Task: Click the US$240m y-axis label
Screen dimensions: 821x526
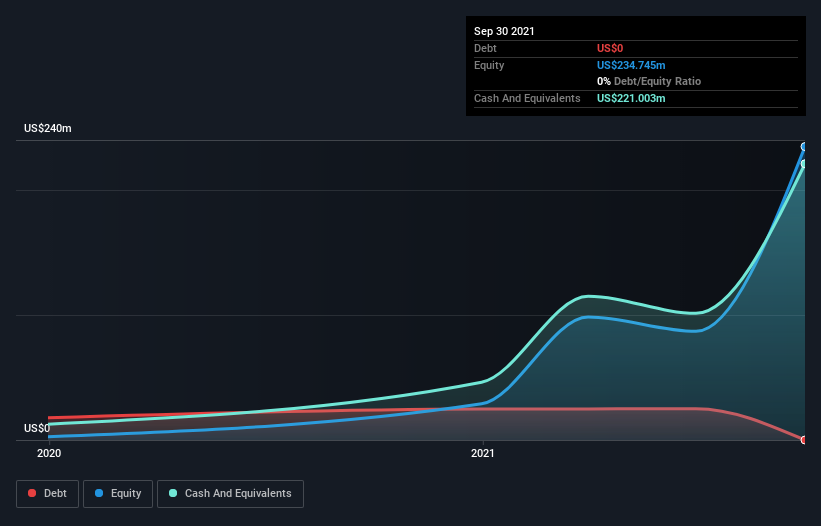Action: (x=48, y=128)
